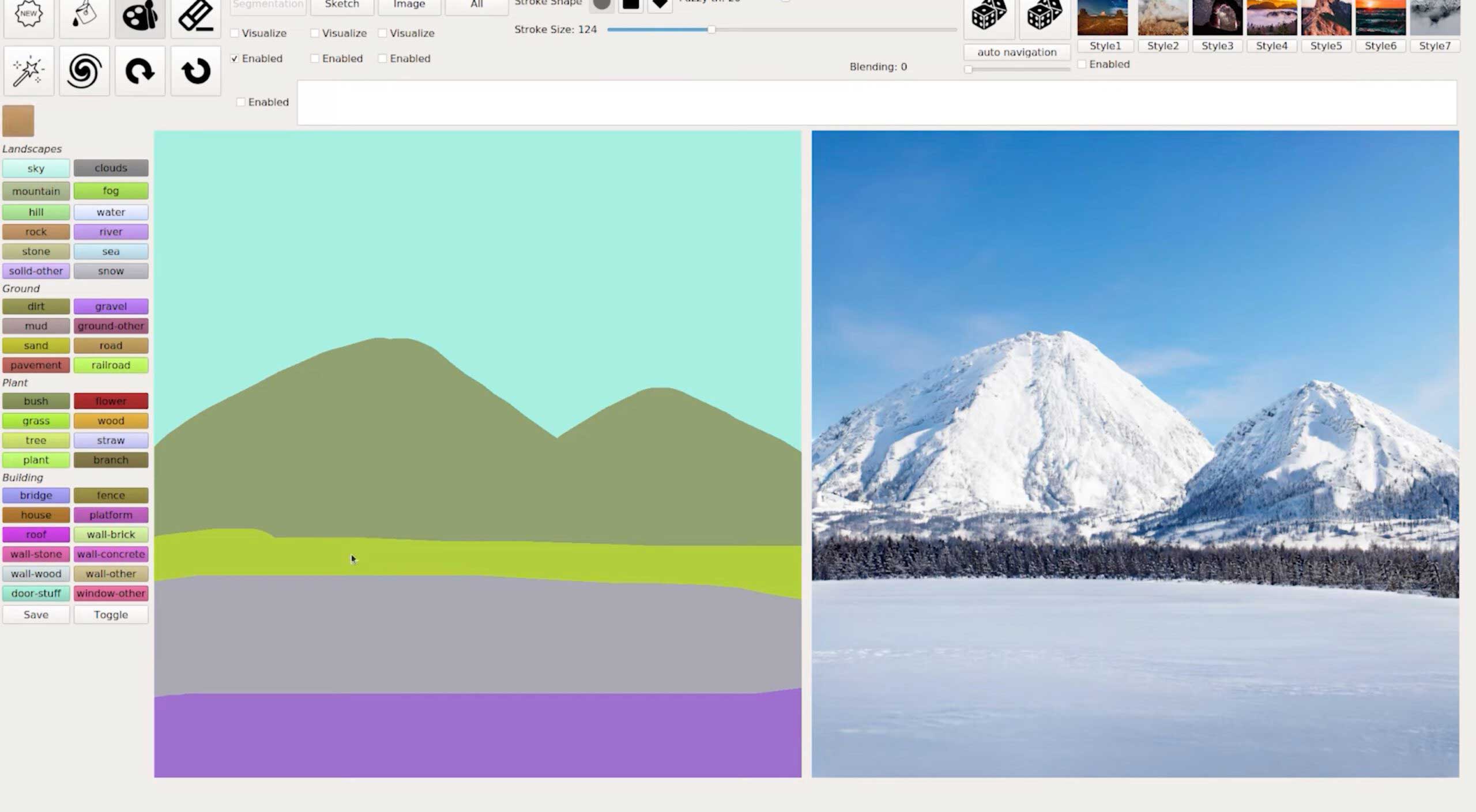
Task: Click the undo arrow icon
Action: [195, 71]
